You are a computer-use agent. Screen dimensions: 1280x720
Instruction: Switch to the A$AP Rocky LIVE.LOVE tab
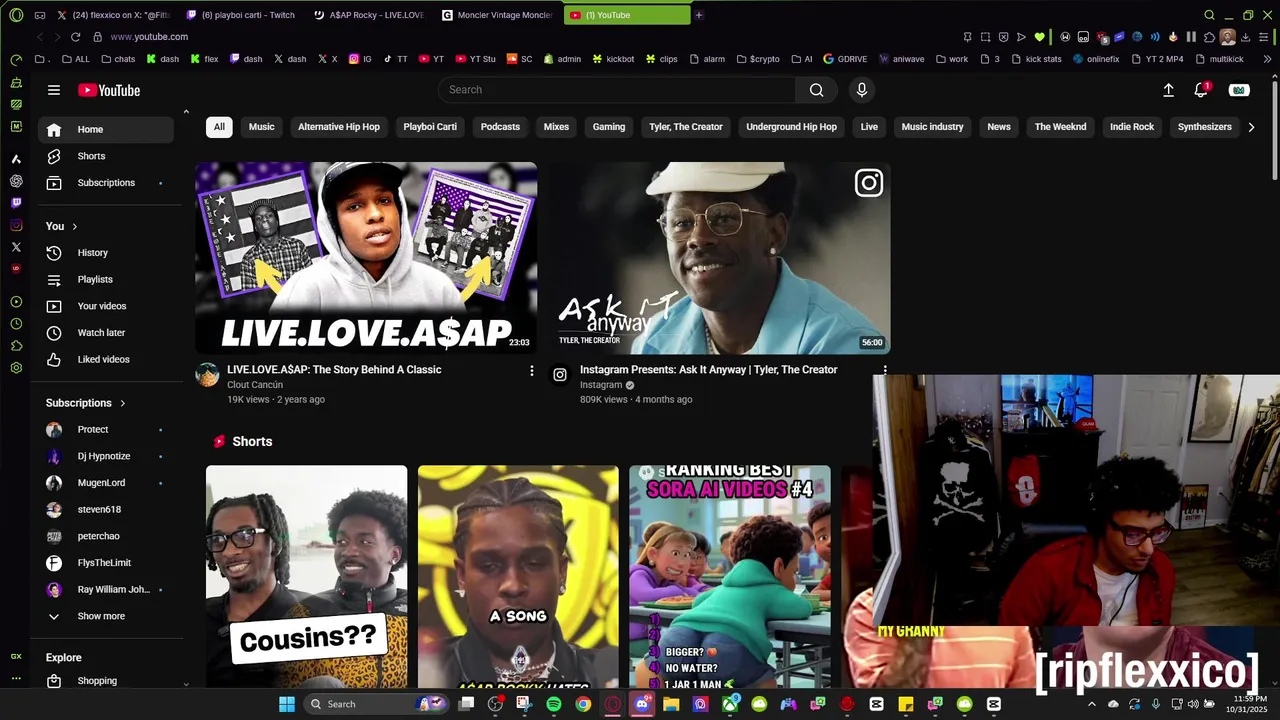[x=368, y=15]
